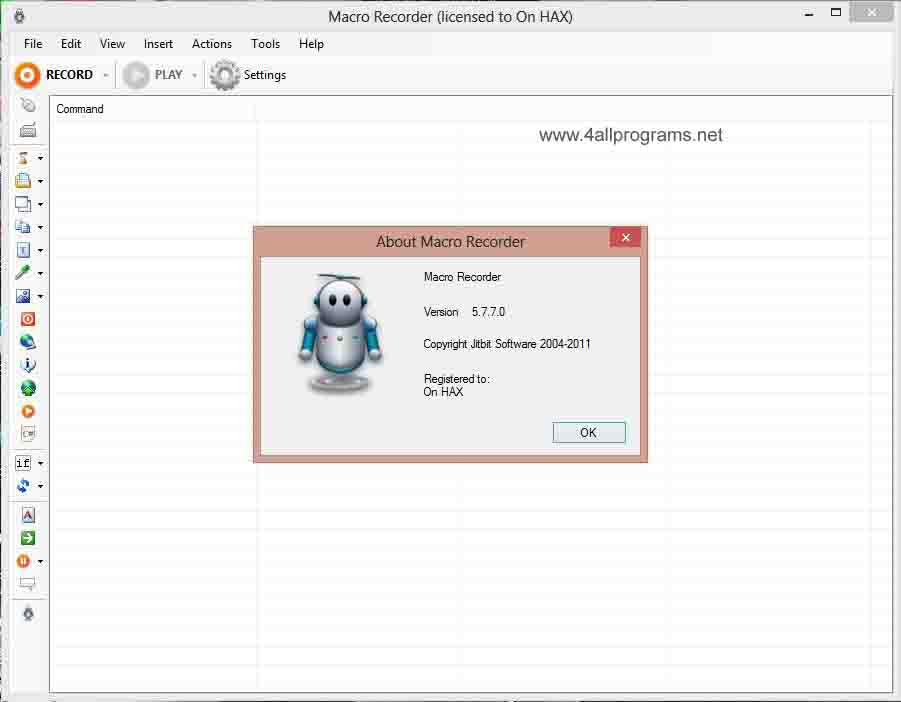The height and width of the screenshot is (702, 901).
Task: Click the app robot icon in title bar
Action: pyautogui.click(x=19, y=16)
